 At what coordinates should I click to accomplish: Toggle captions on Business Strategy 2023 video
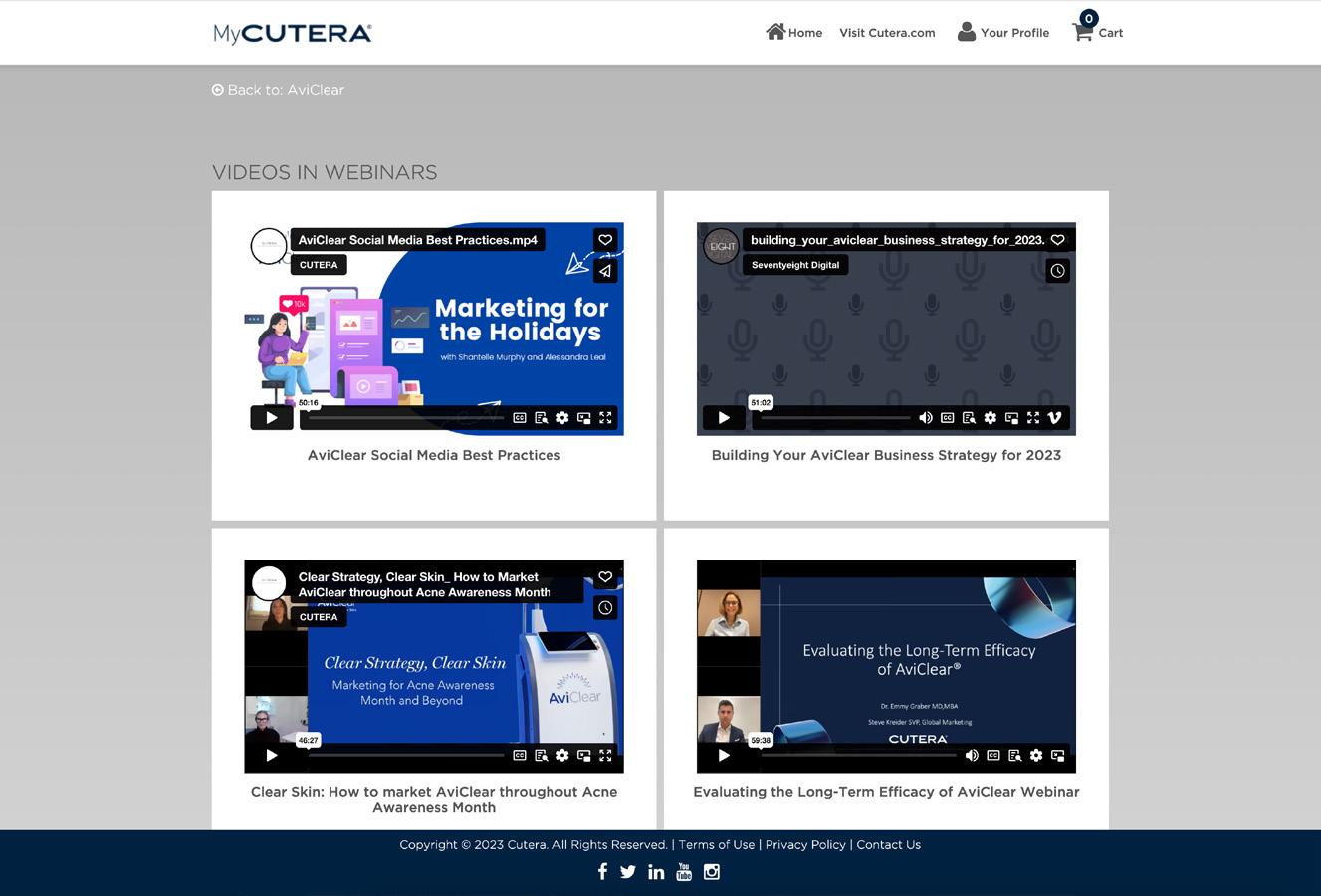pos(948,418)
